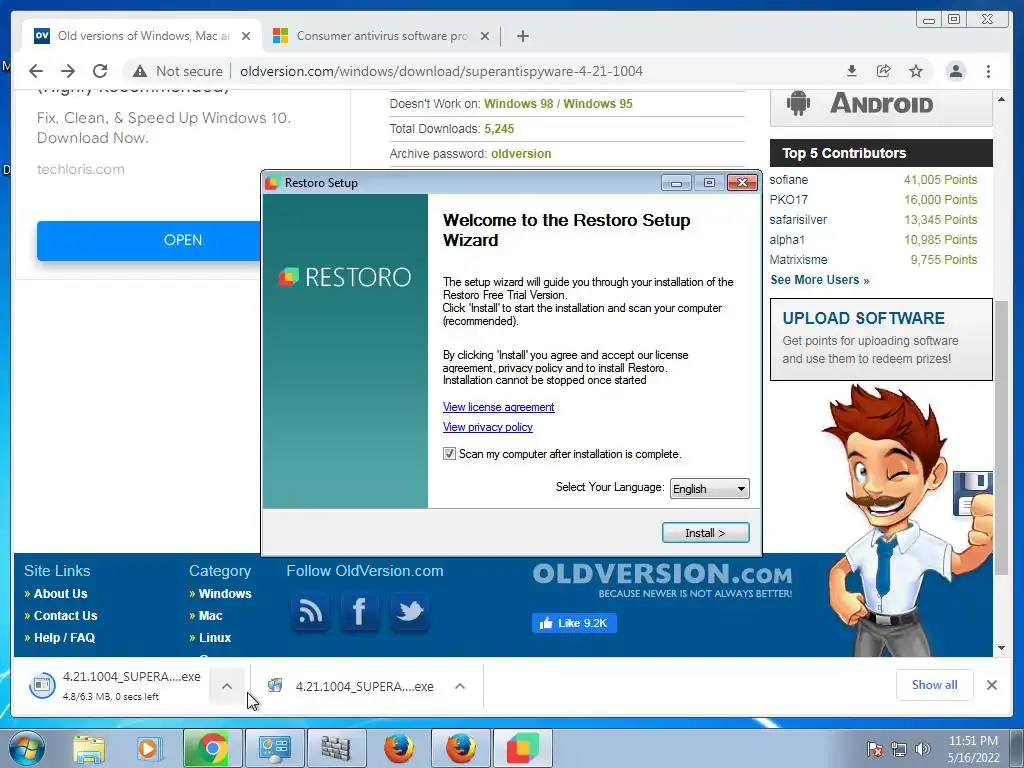This screenshot has height=768, width=1024.
Task: Open Chrome three-dot menu
Action: click(x=988, y=71)
